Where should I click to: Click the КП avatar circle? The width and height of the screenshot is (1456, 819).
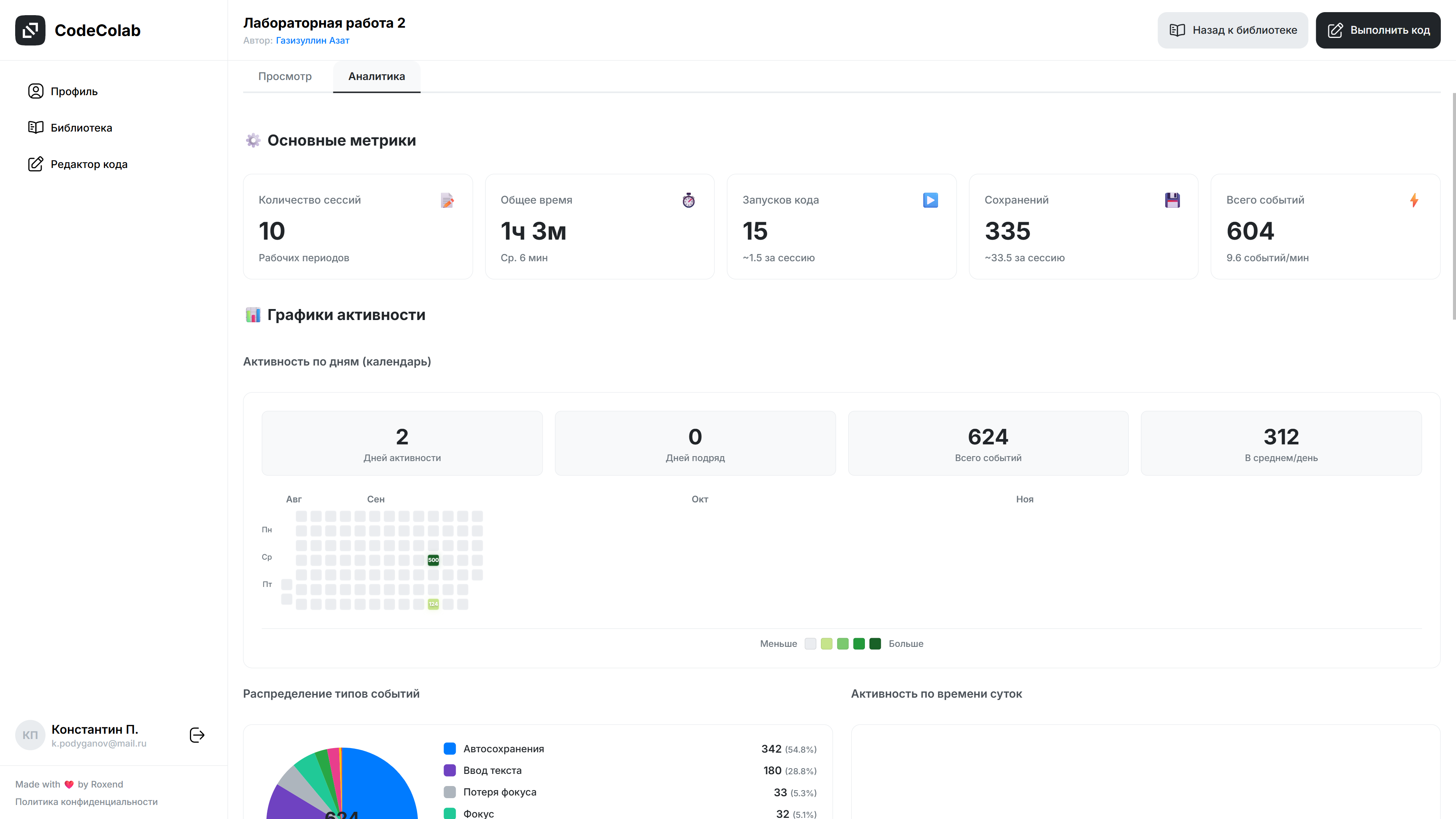30,735
